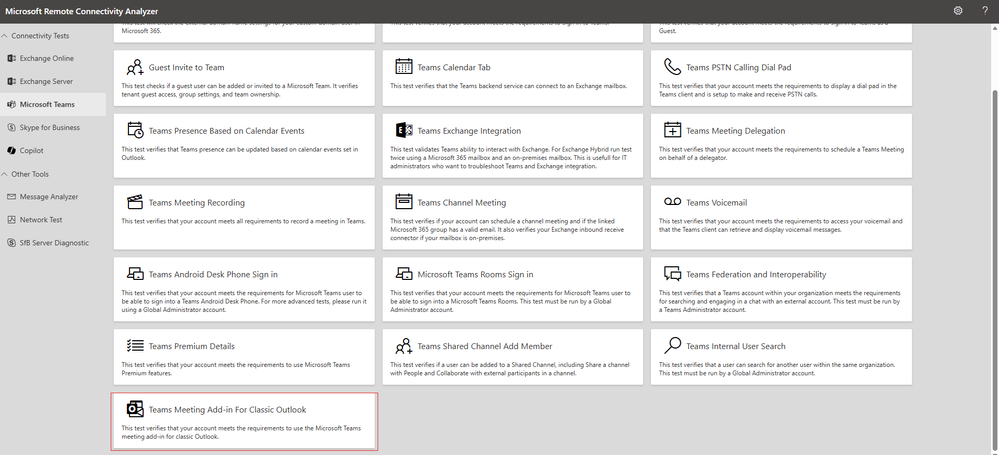Click the Teams Federation chat bubbles icon

click(x=672, y=274)
